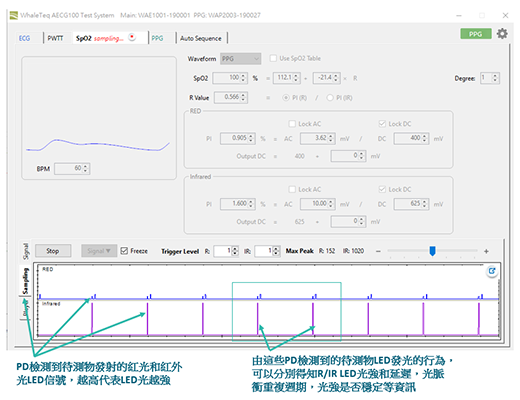Open the Auto Sequence tab
520x400 pixels.
[201, 38]
